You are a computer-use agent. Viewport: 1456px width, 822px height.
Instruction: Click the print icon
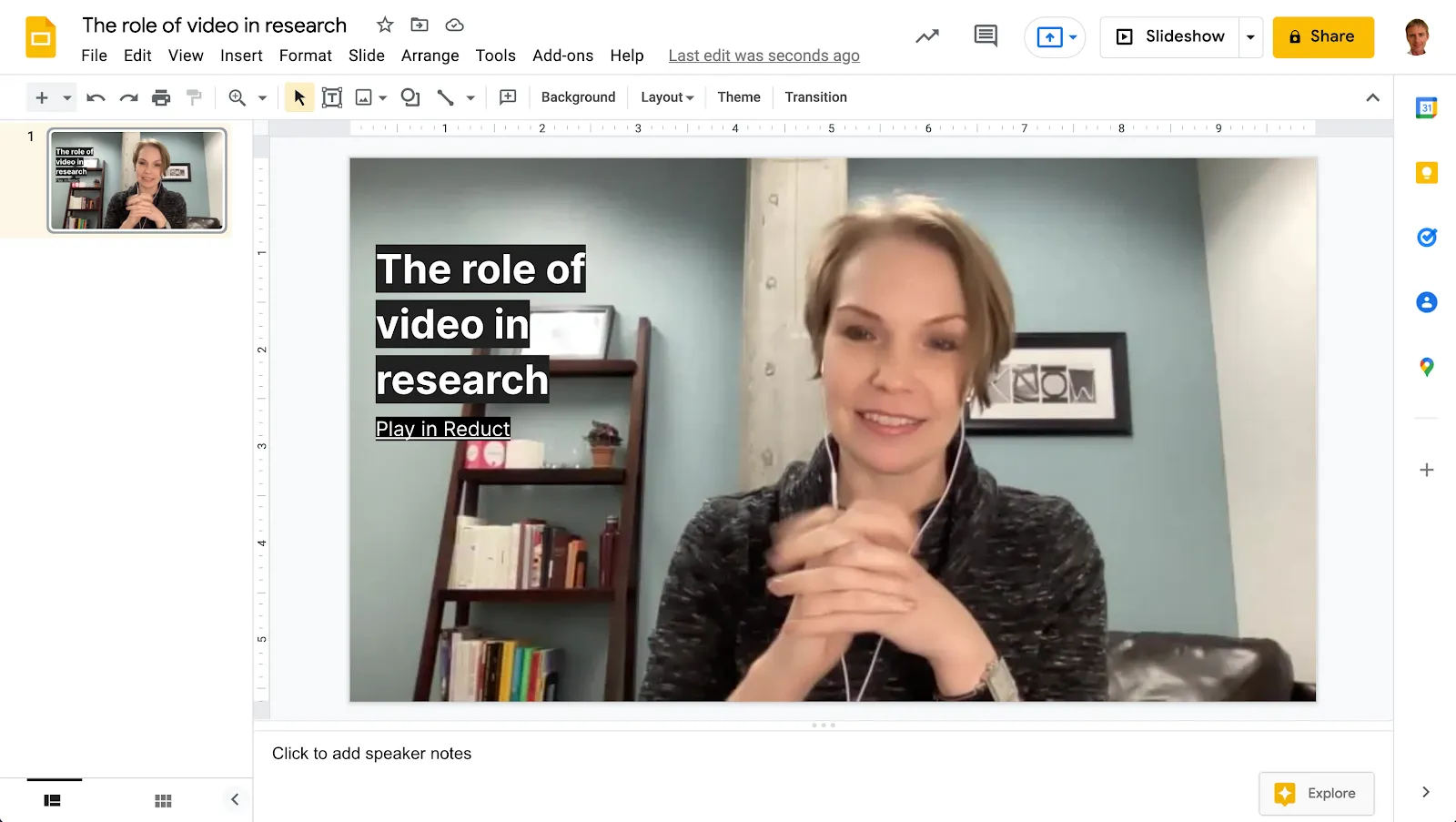pyautogui.click(x=161, y=97)
